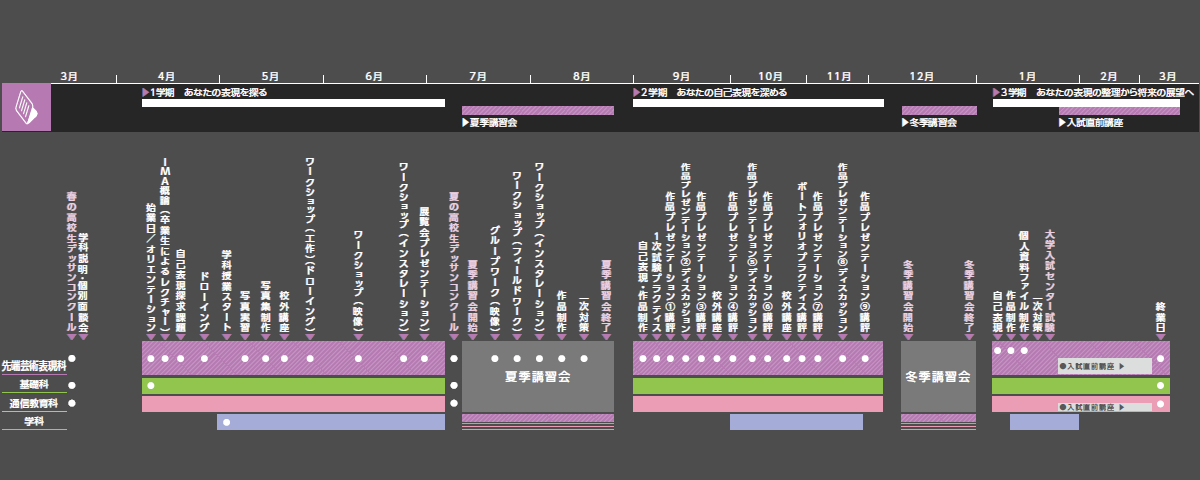
Task: Click the ▶夏季講習会 label under July bar
Action: tap(489, 123)
